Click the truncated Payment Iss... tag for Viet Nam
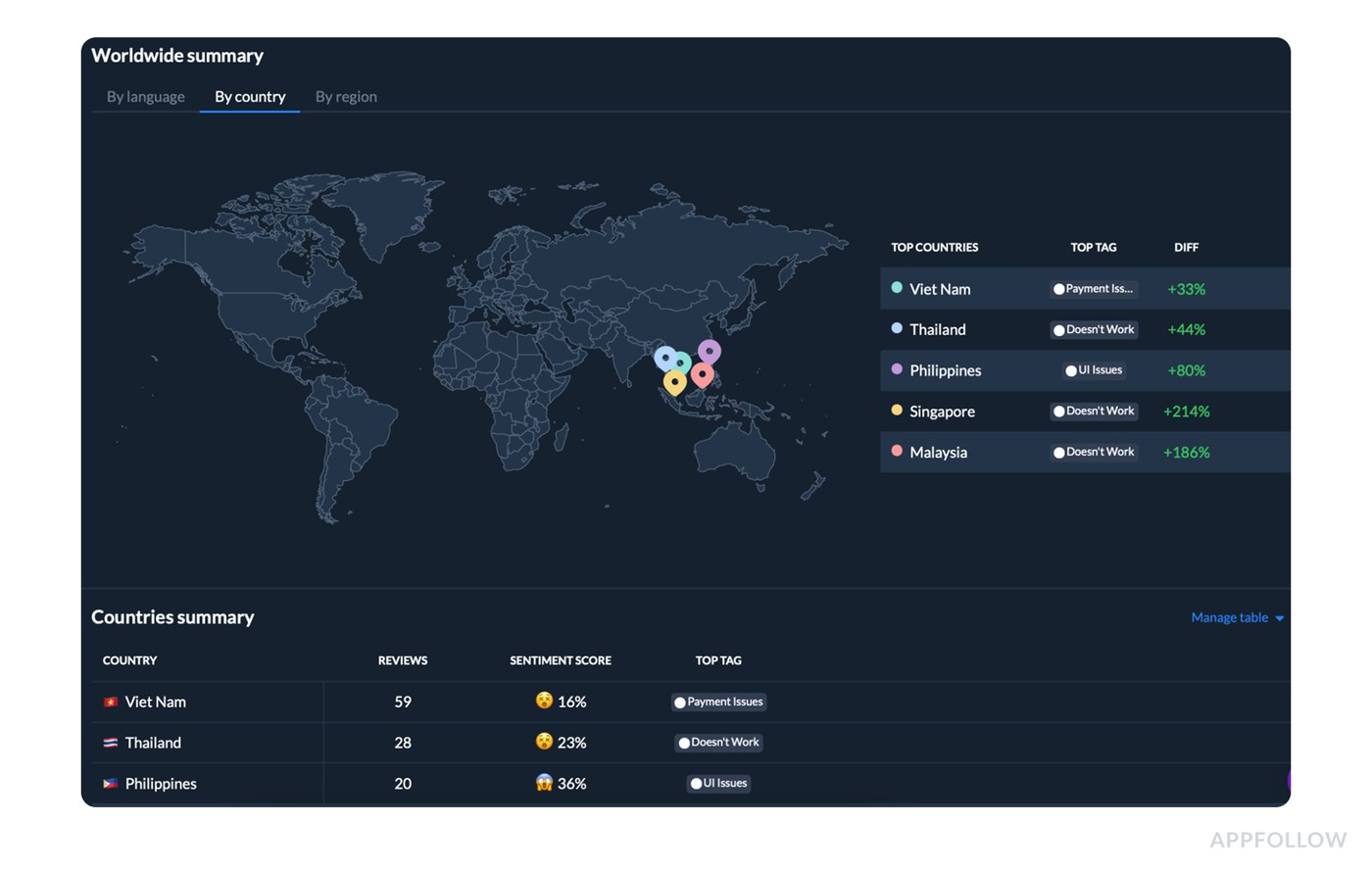This screenshot has height=872, width=1372. [1093, 289]
